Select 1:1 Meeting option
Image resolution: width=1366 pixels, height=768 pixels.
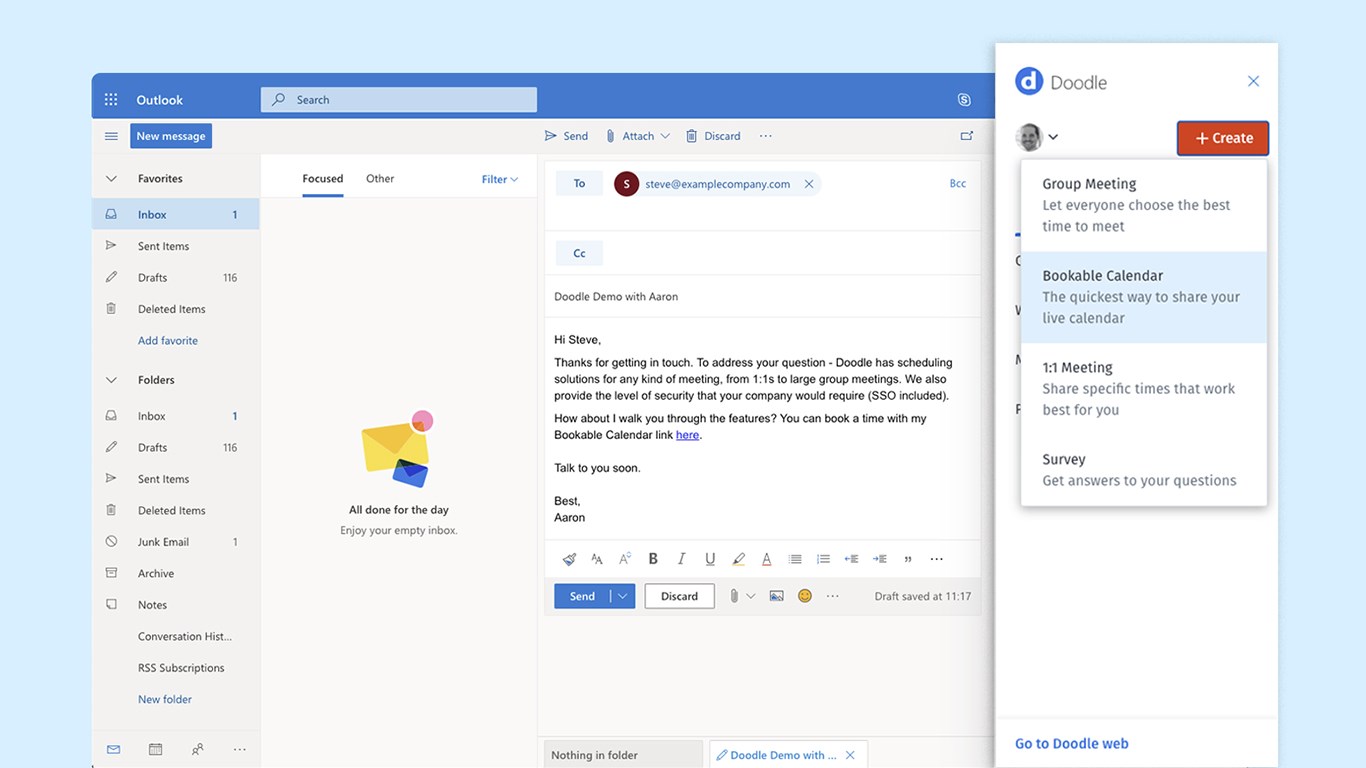coord(1144,389)
